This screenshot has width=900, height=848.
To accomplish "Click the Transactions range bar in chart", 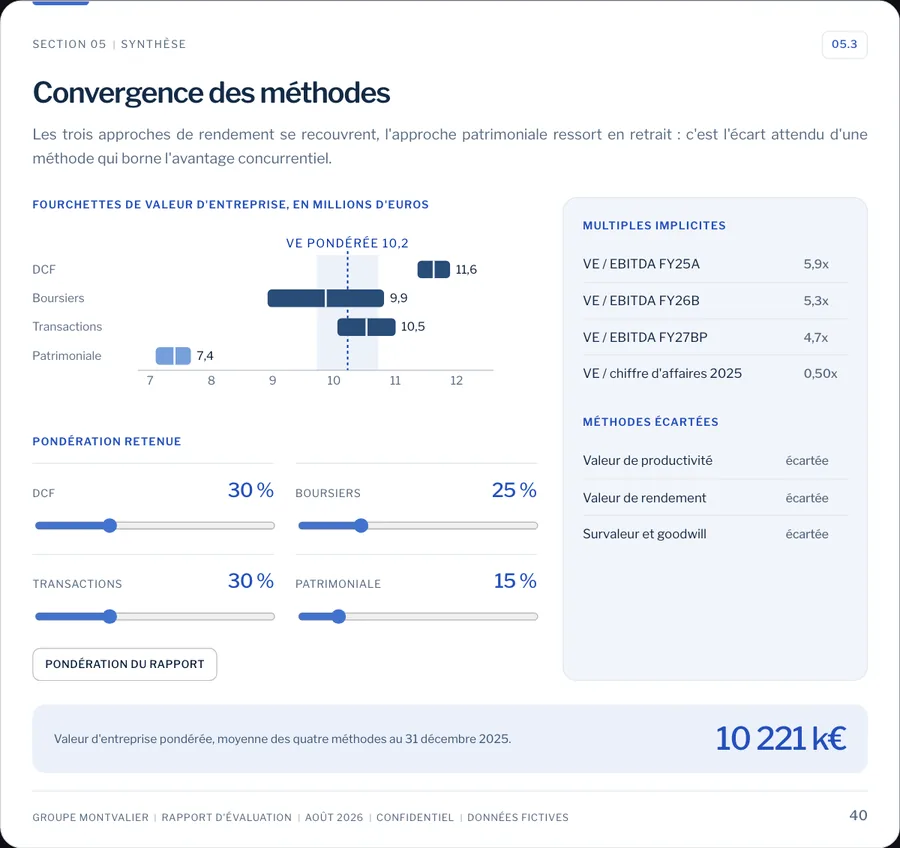I will coord(366,327).
